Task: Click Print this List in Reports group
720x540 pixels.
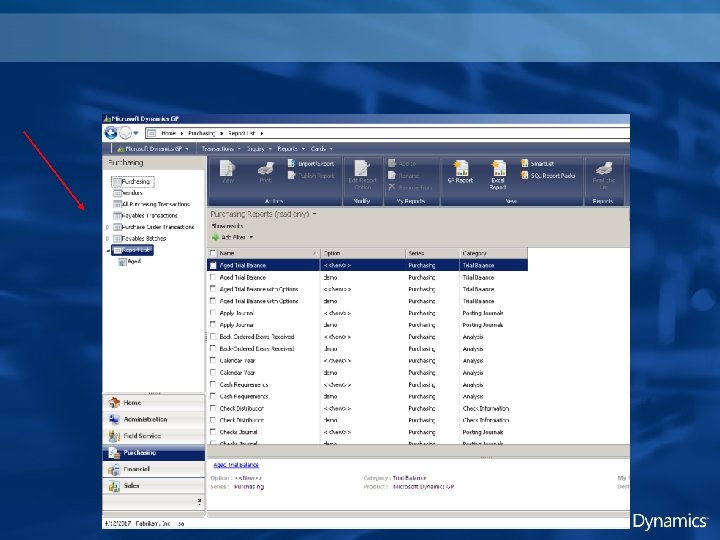Action: tap(603, 175)
